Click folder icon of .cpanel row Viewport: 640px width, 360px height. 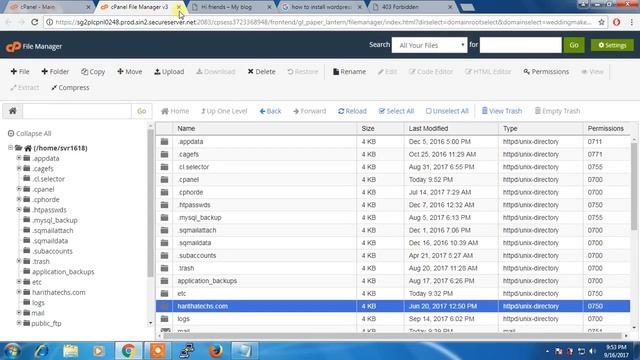(164, 180)
